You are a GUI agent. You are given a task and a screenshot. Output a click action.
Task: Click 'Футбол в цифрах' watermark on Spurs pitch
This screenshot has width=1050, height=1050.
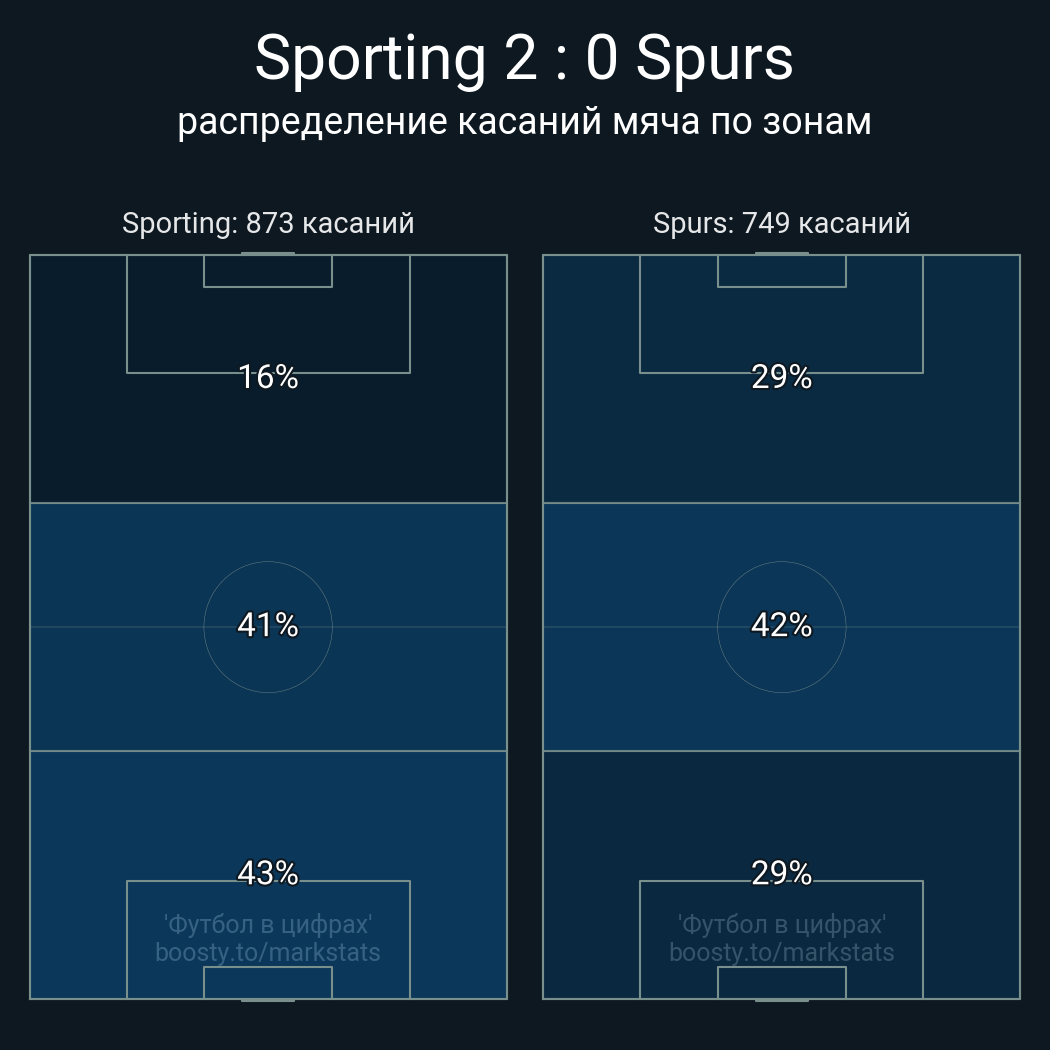(781, 924)
